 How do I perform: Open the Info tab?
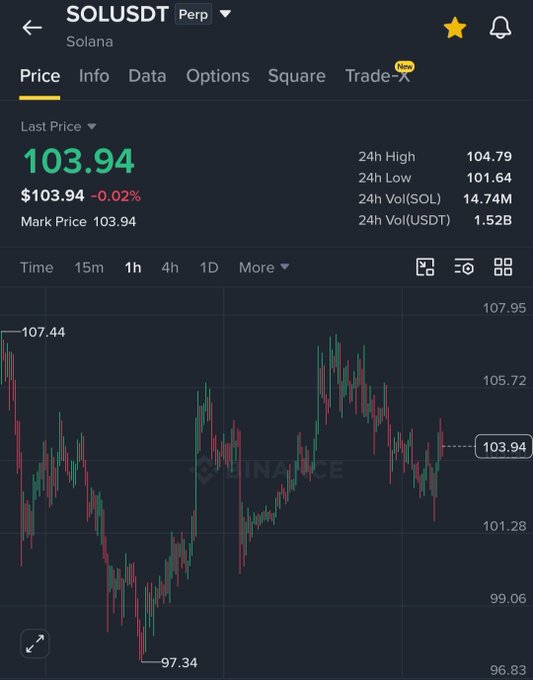click(x=94, y=76)
